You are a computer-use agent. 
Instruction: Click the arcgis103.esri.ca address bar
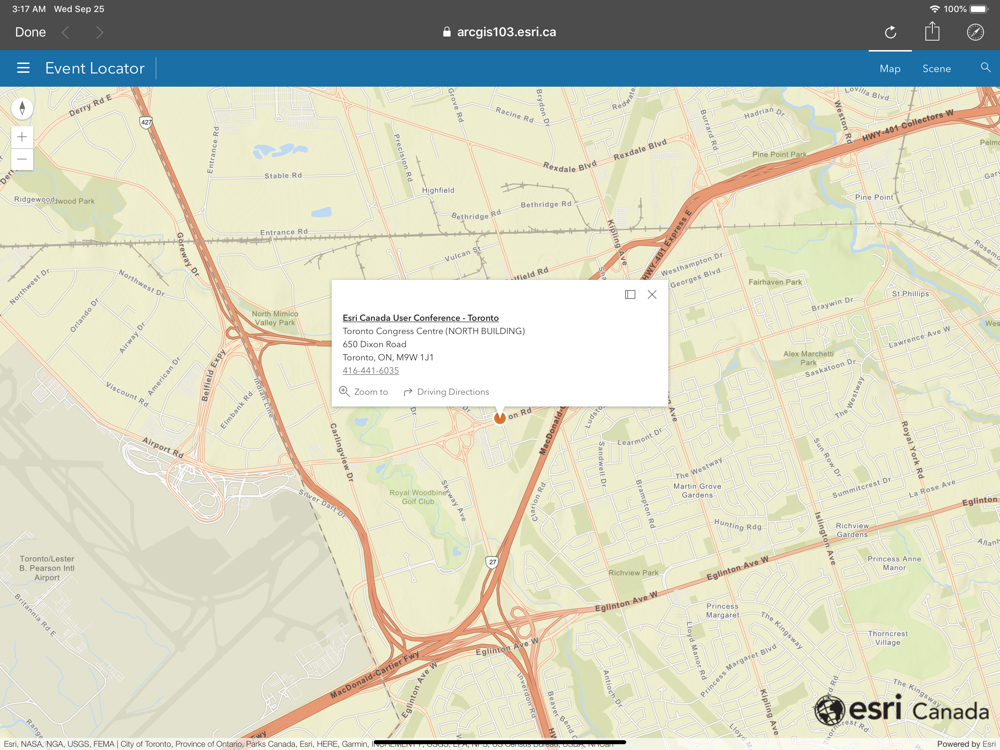pyautogui.click(x=500, y=32)
